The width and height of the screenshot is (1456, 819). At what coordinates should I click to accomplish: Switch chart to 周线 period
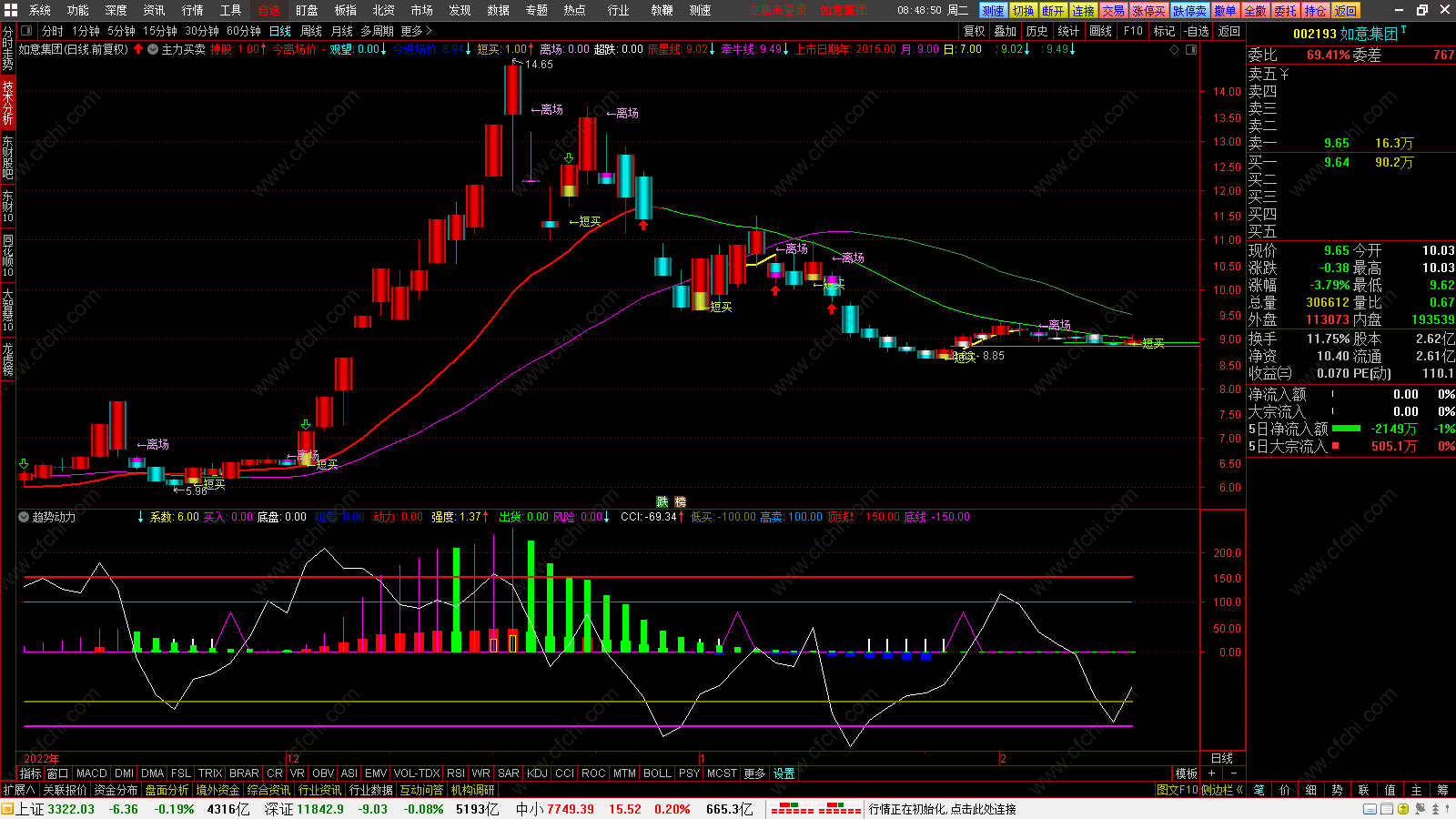point(311,31)
